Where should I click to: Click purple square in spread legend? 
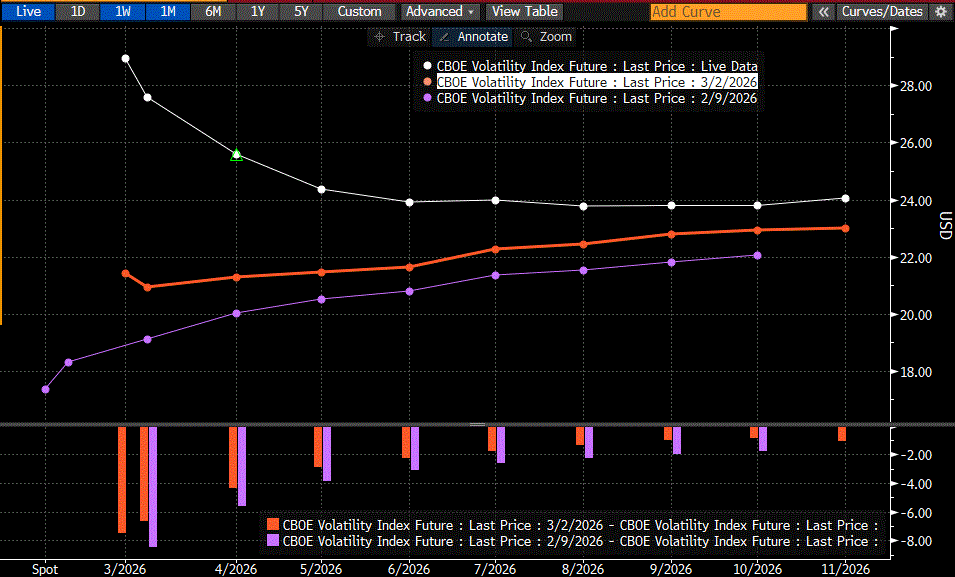pos(273,541)
